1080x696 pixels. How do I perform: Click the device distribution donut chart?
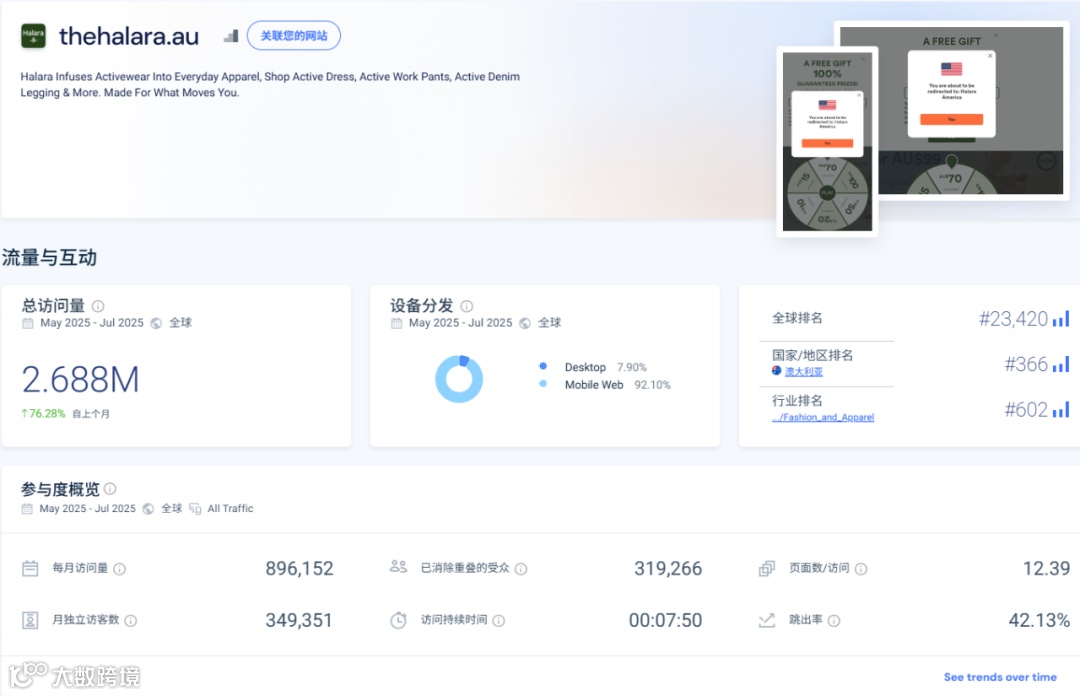[x=459, y=379]
